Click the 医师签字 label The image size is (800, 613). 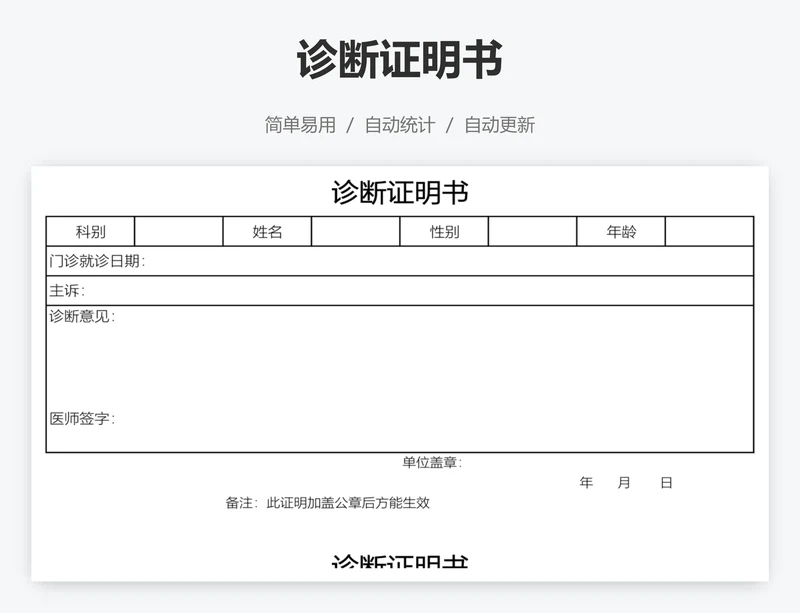coord(82,419)
